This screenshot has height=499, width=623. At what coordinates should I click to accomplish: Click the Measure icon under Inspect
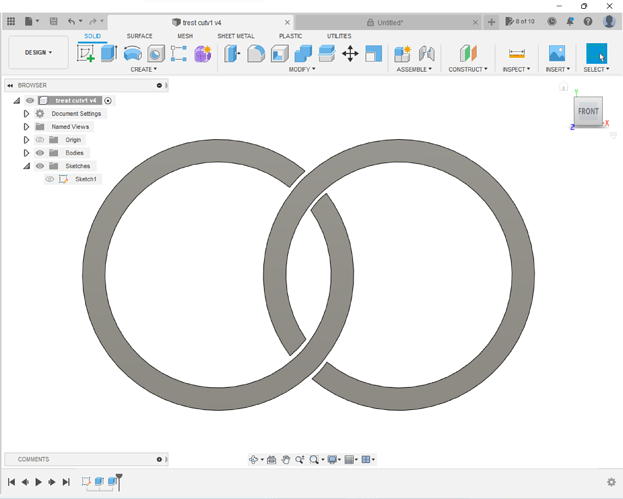(x=516, y=54)
